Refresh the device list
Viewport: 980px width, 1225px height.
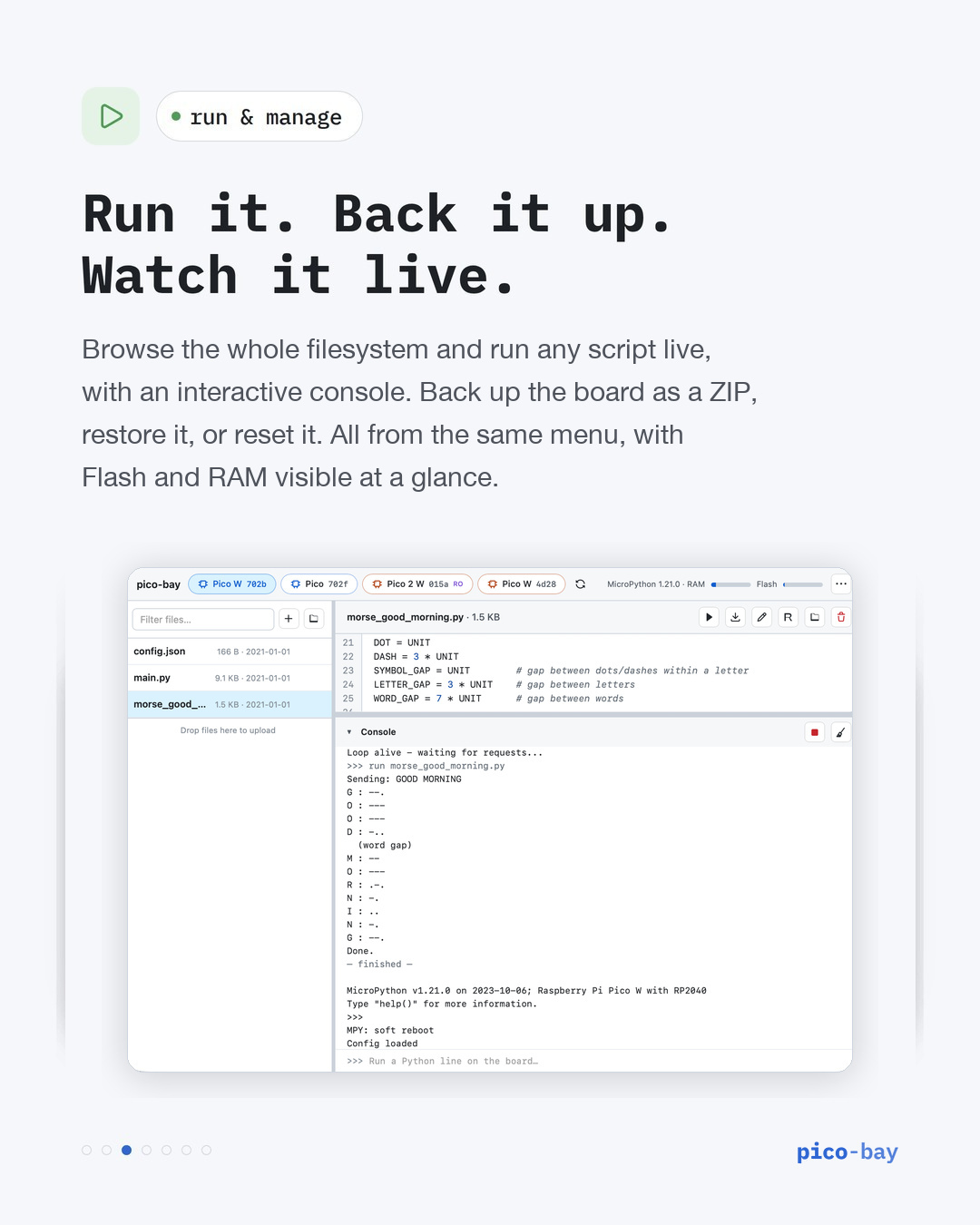580,584
